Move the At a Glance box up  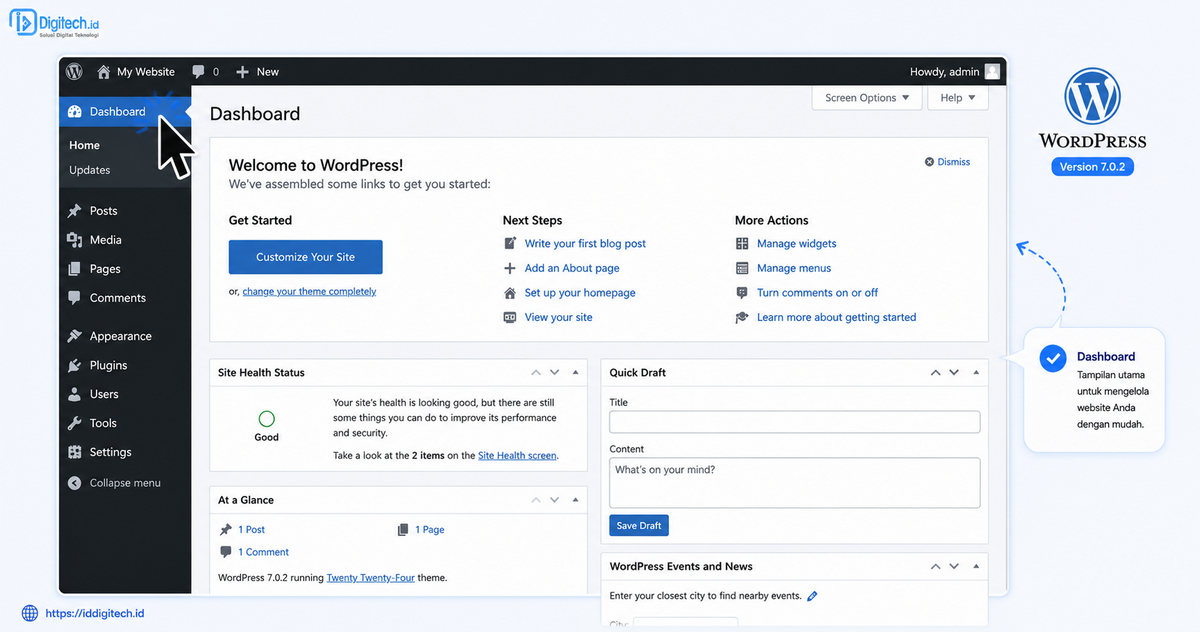click(x=535, y=500)
